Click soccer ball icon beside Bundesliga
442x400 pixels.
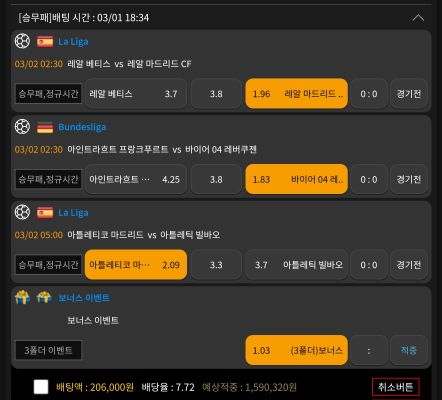(x=22, y=127)
